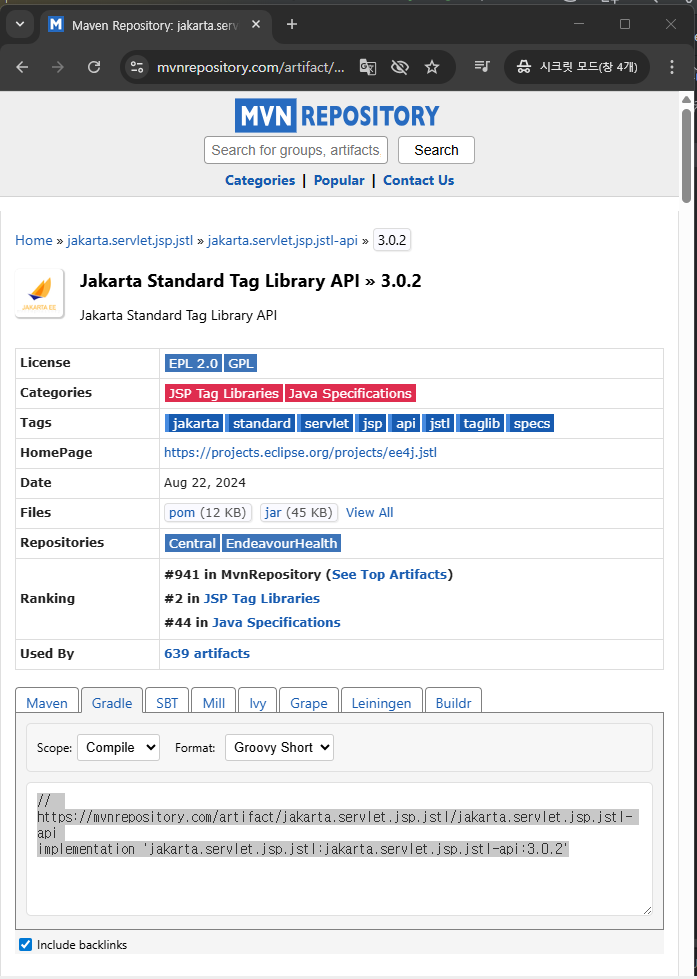Focus the artifact search input field
This screenshot has width=697, height=979.
[296, 150]
